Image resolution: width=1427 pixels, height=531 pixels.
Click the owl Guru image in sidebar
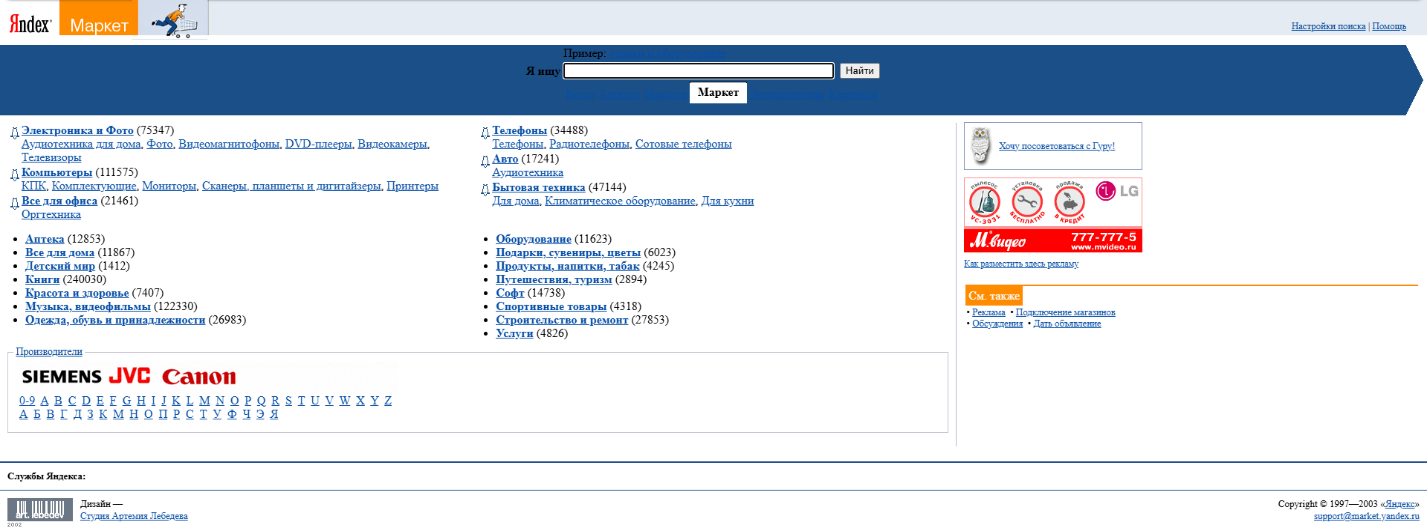pos(981,146)
